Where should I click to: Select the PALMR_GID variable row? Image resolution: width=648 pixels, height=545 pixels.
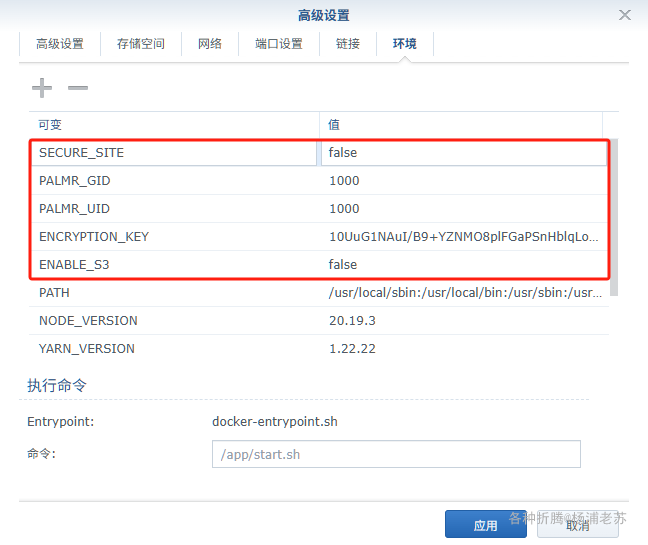point(319,181)
